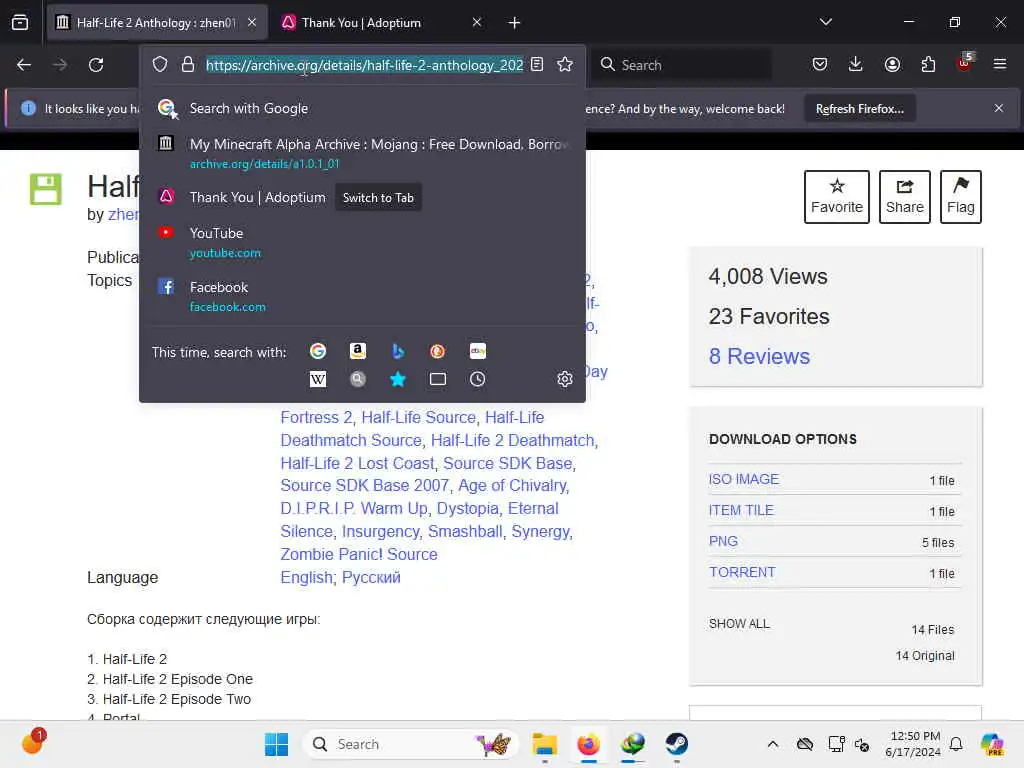The height and width of the screenshot is (768, 1024).
Task: Click the site security padlock icon
Action: [x=187, y=65]
